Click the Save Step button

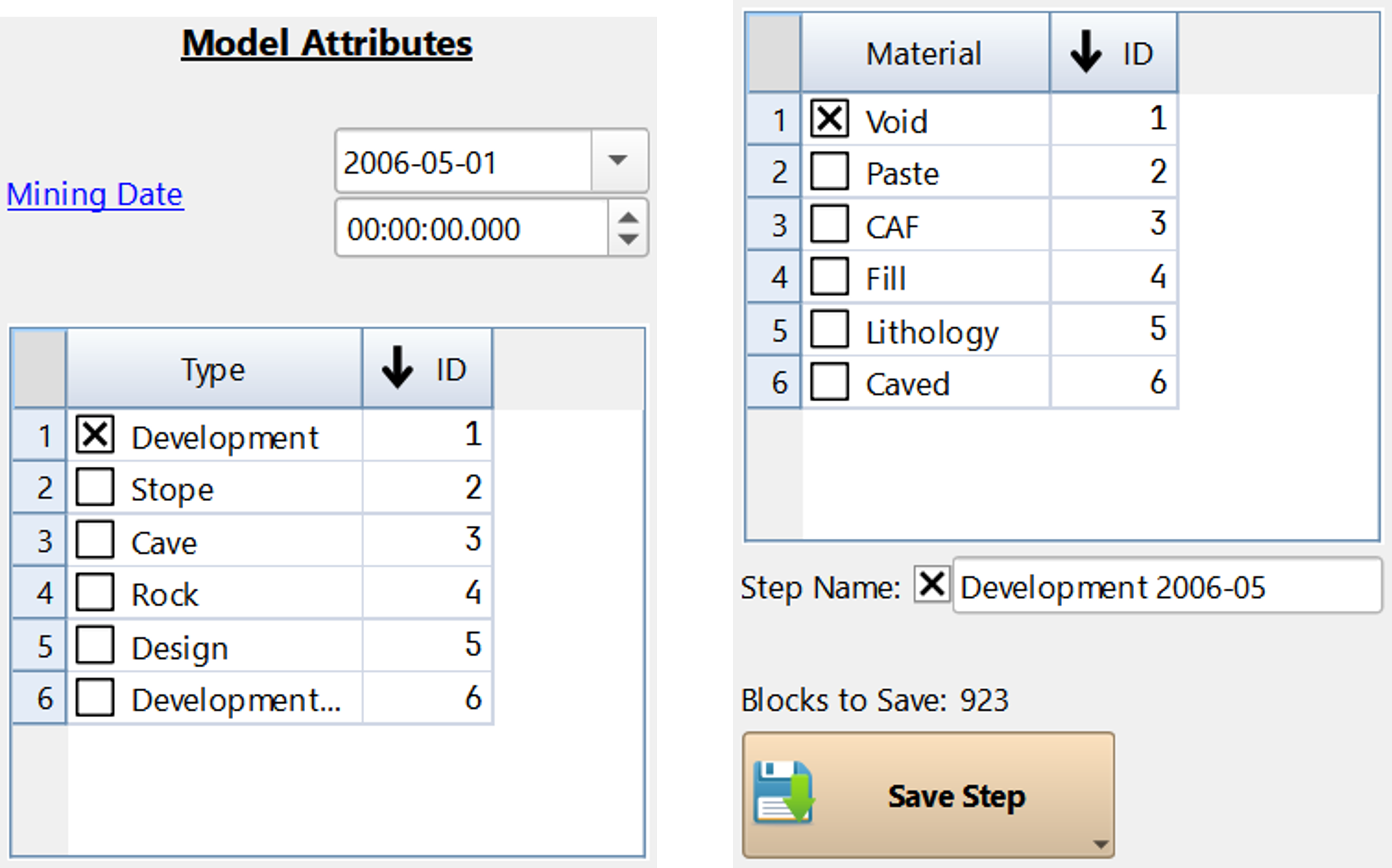coord(928,795)
